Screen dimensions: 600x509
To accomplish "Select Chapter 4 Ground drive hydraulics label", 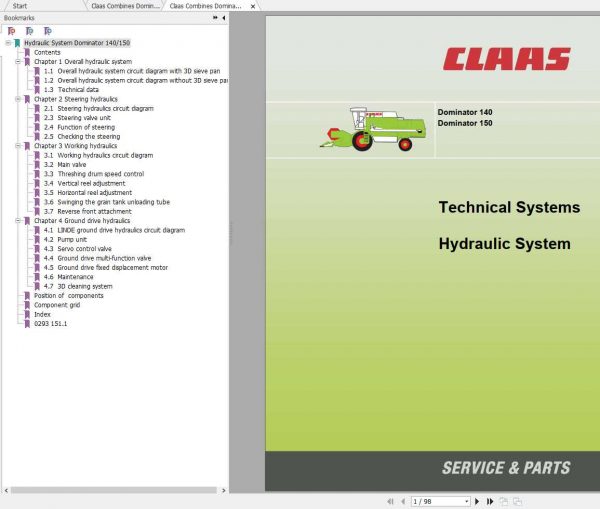I will [x=82, y=221].
